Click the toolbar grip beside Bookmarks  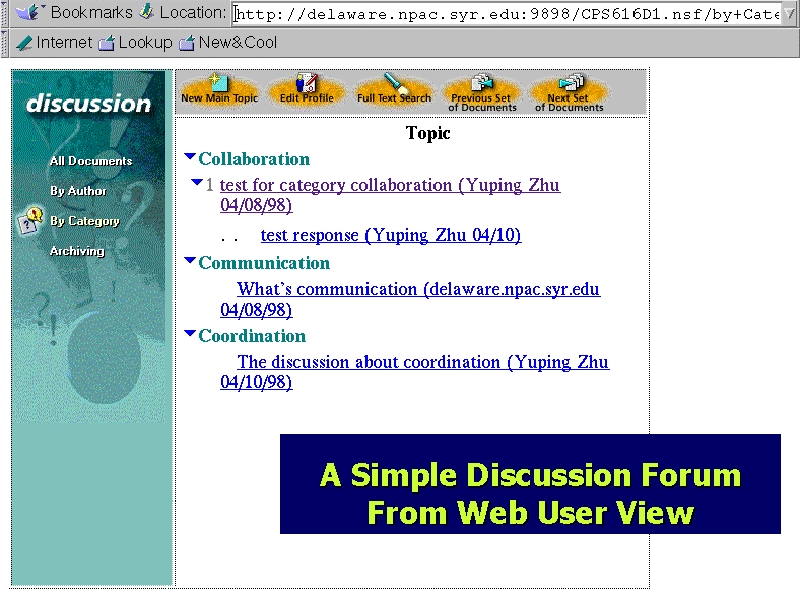coord(5,13)
